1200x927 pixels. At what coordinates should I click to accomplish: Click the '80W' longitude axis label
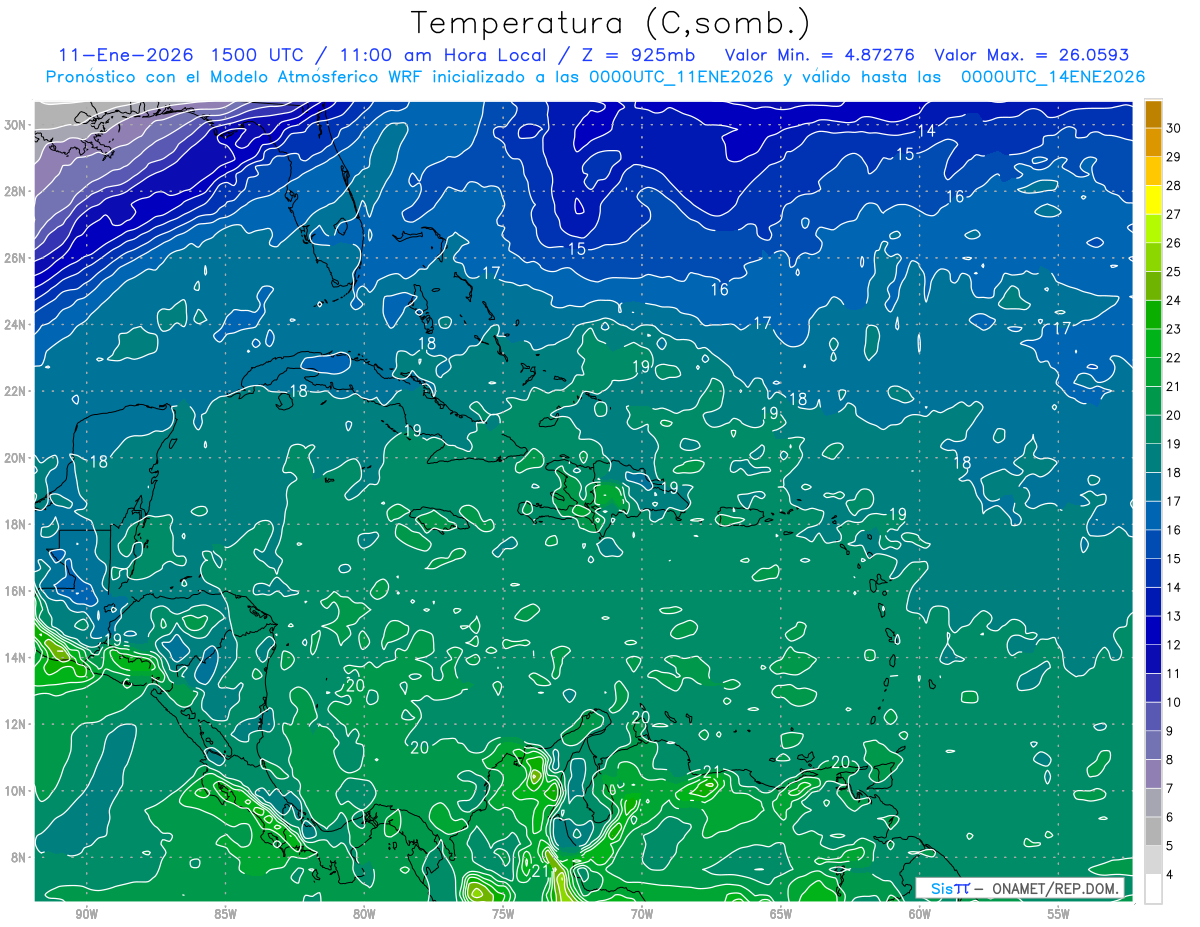click(x=364, y=914)
